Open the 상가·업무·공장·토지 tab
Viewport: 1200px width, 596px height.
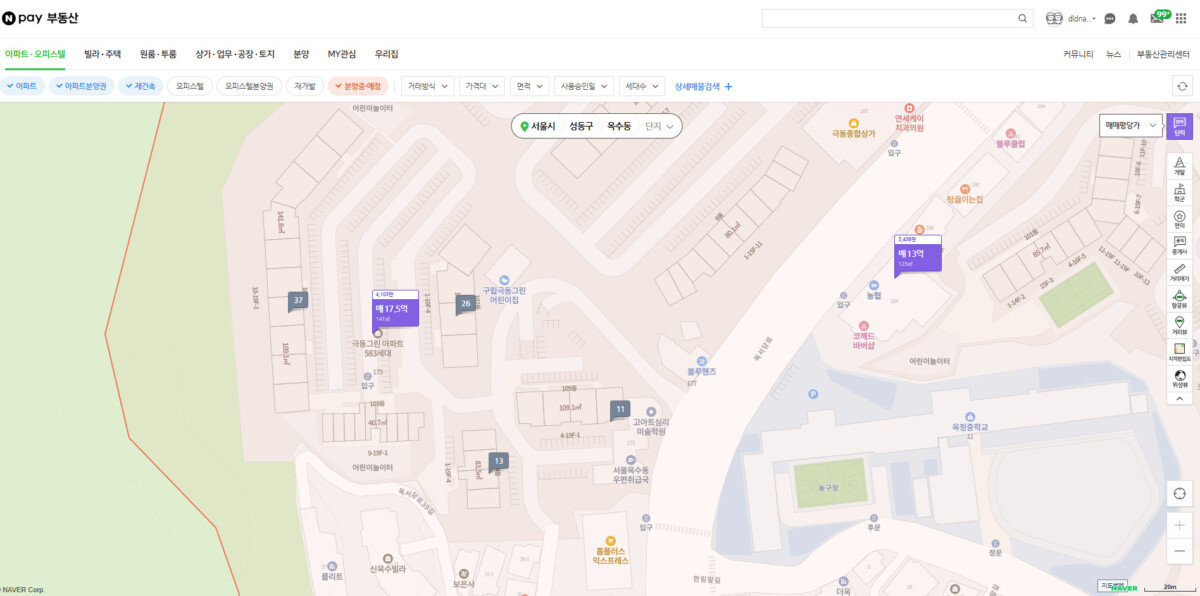234,54
